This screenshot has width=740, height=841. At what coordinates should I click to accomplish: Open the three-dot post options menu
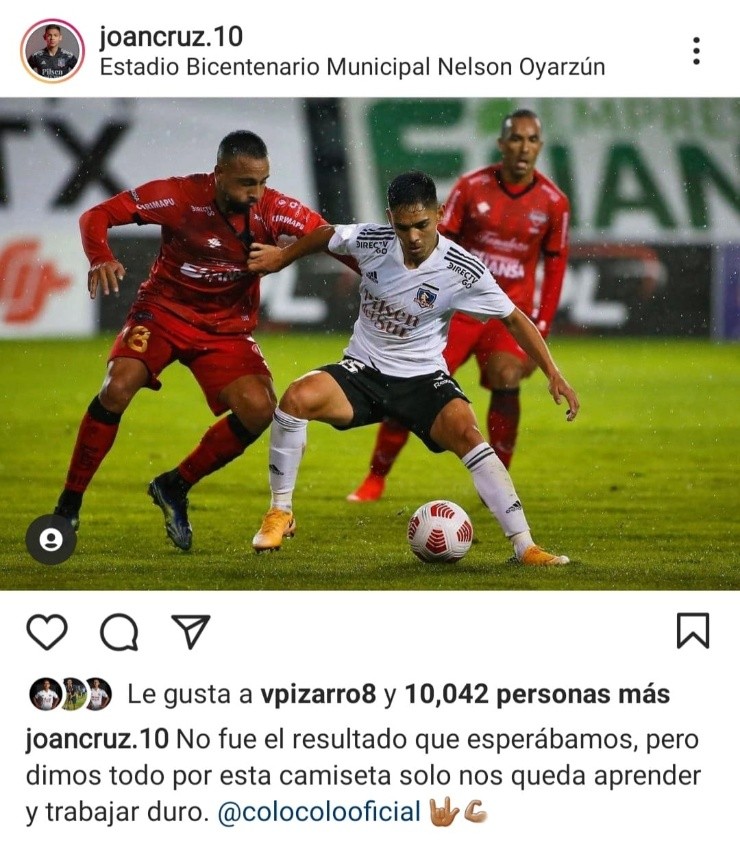click(696, 51)
